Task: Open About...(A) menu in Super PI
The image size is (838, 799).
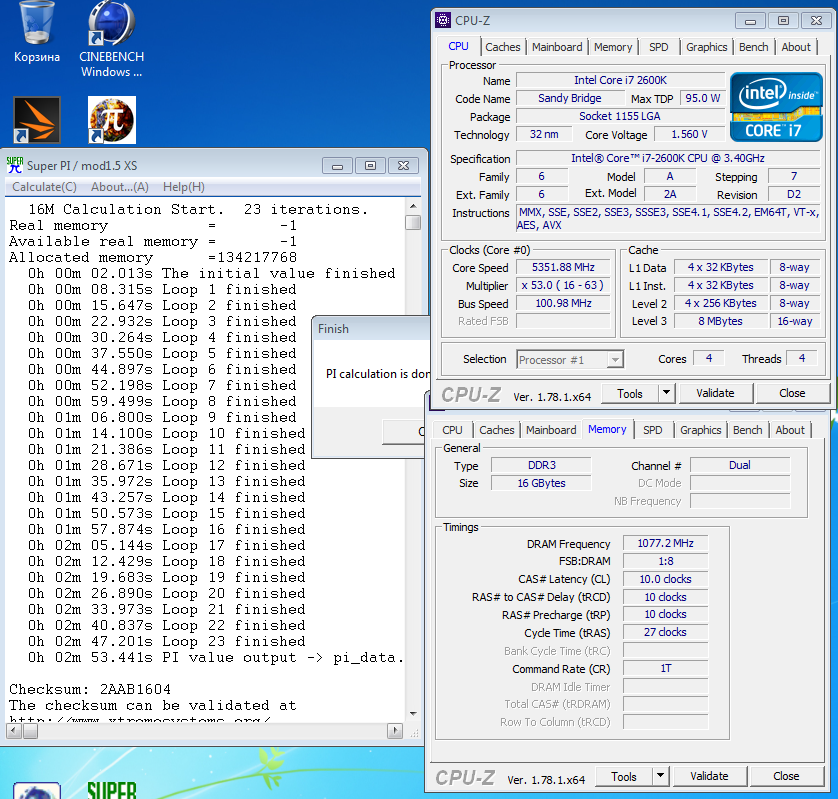Action: (x=120, y=187)
